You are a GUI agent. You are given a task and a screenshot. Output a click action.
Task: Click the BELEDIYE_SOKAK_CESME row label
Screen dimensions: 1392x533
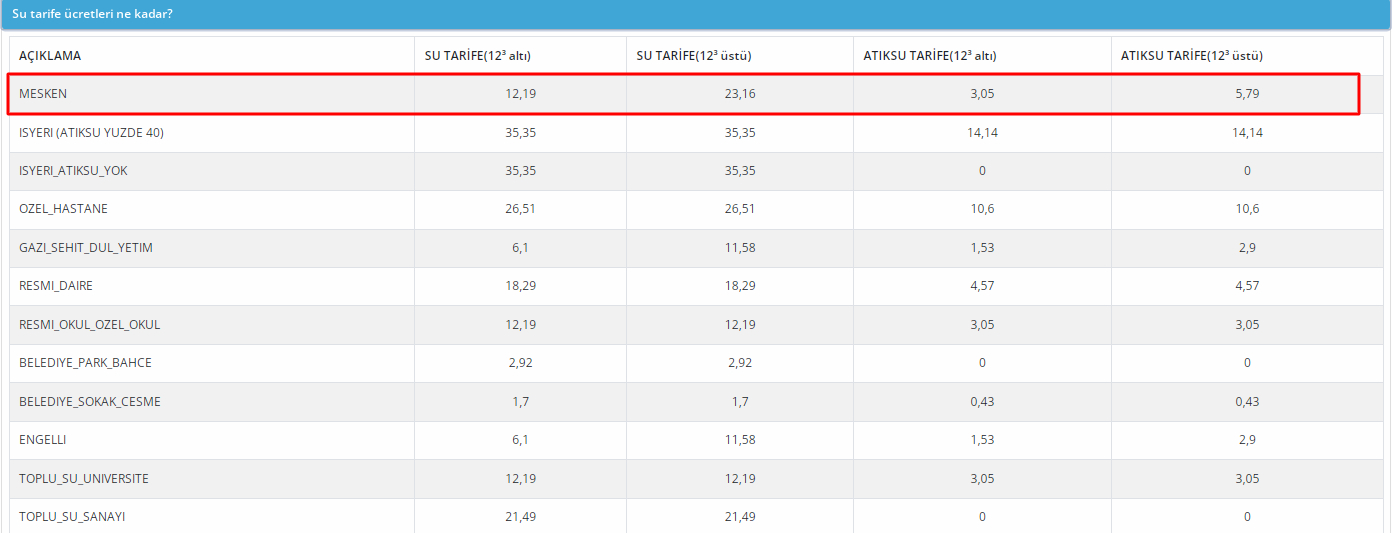click(x=89, y=402)
